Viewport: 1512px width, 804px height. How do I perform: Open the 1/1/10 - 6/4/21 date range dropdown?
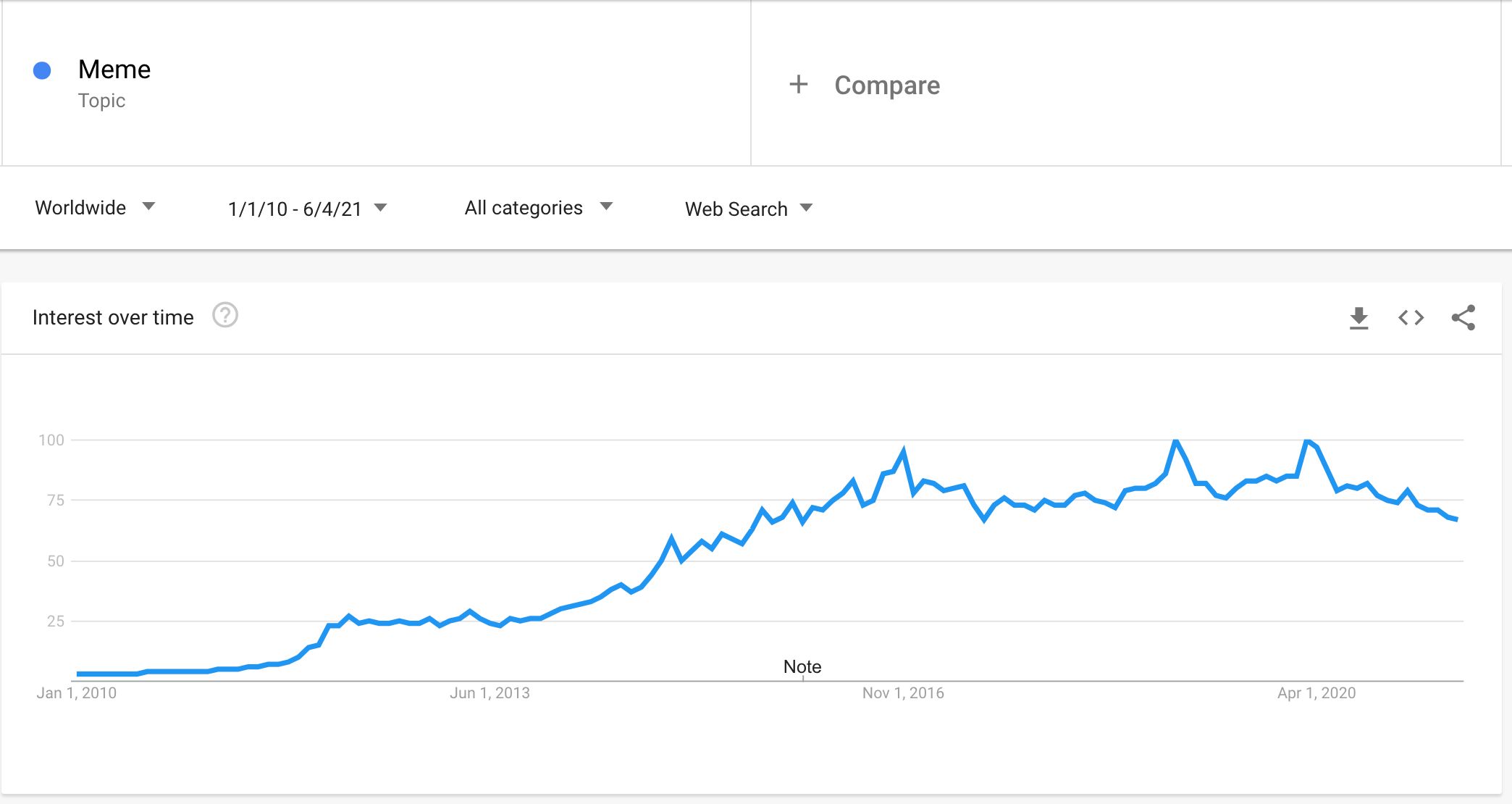(307, 209)
